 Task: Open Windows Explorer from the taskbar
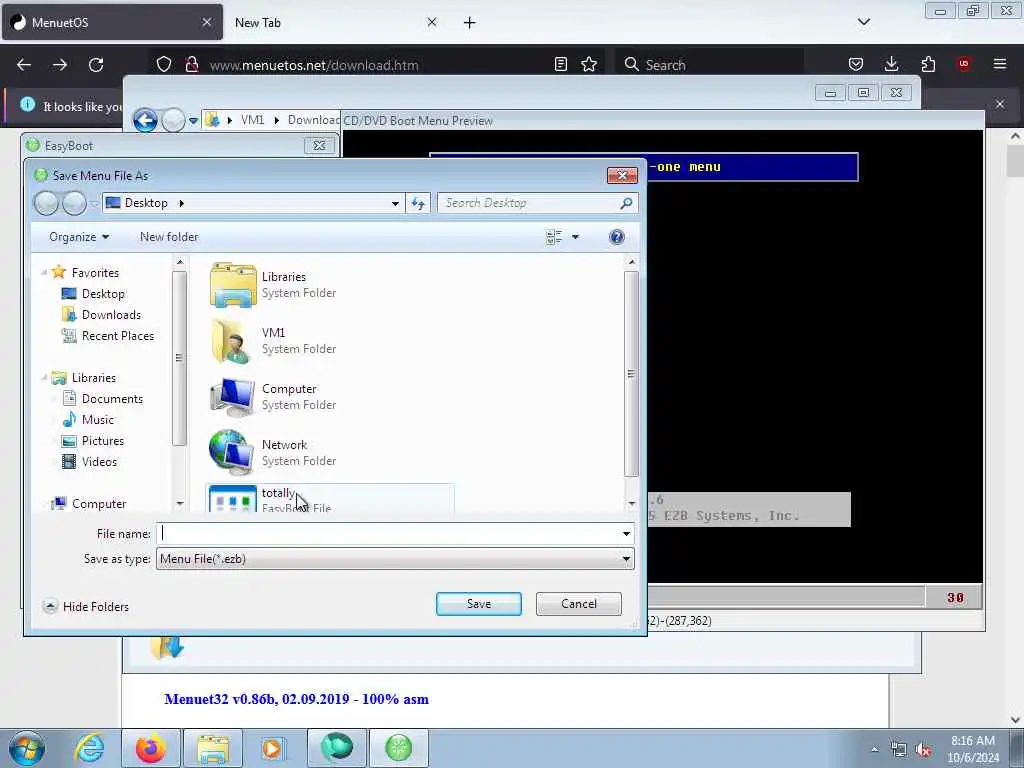(213, 748)
